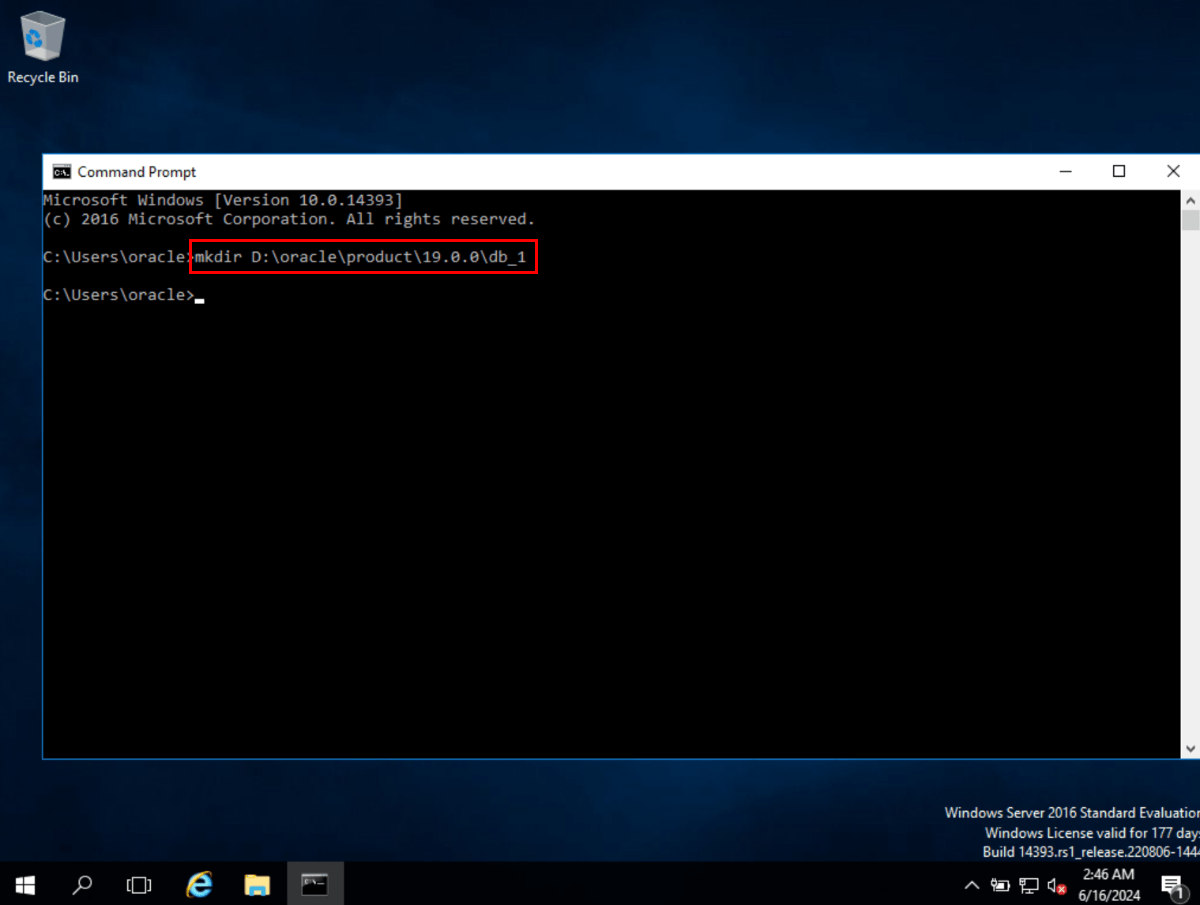Screen dimensions: 1200x905
Task: Click the 6/16/2024 date in the tray
Action: point(1109,892)
